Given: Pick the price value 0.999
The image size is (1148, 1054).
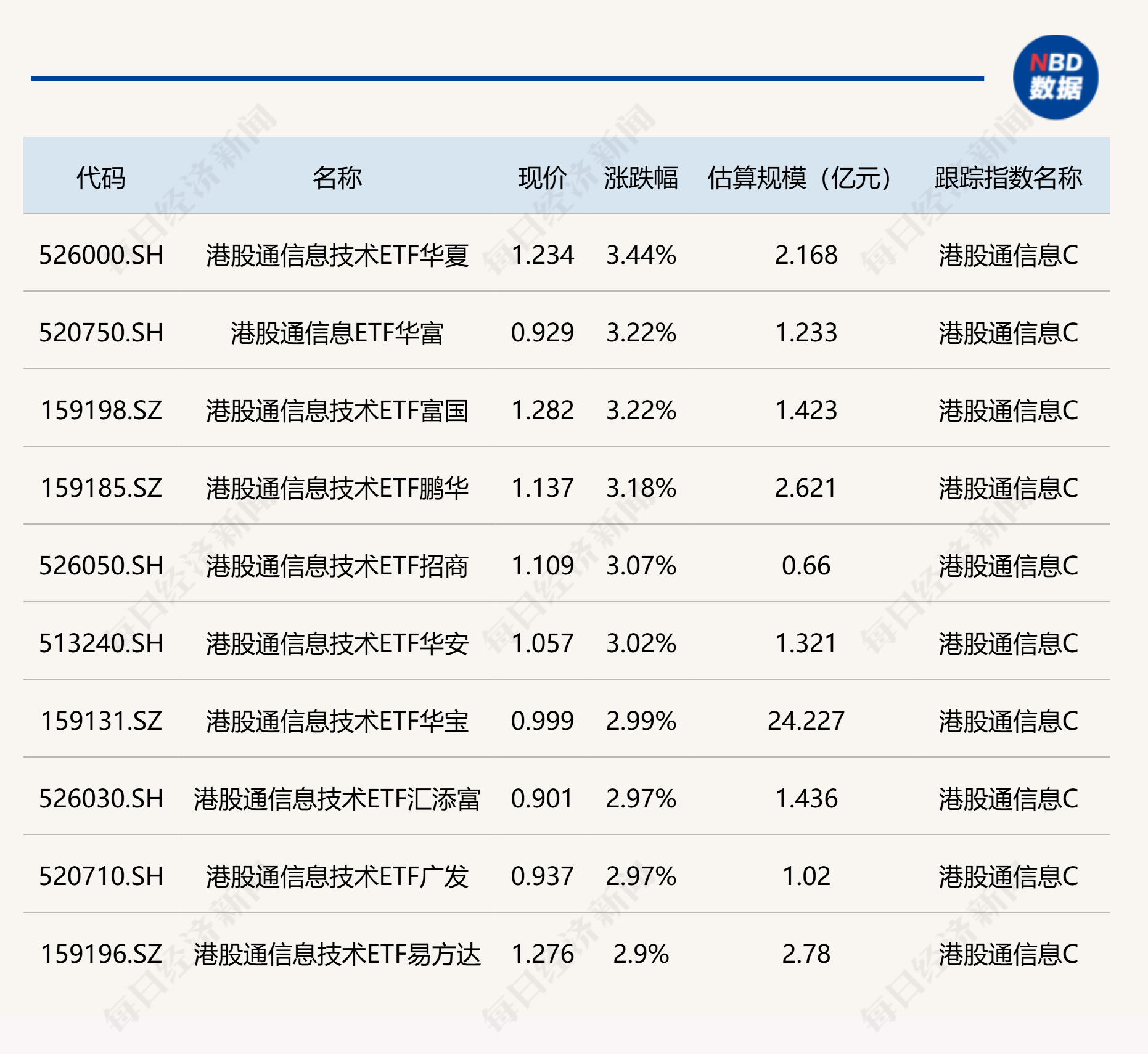Looking at the screenshot, I should point(543,721).
